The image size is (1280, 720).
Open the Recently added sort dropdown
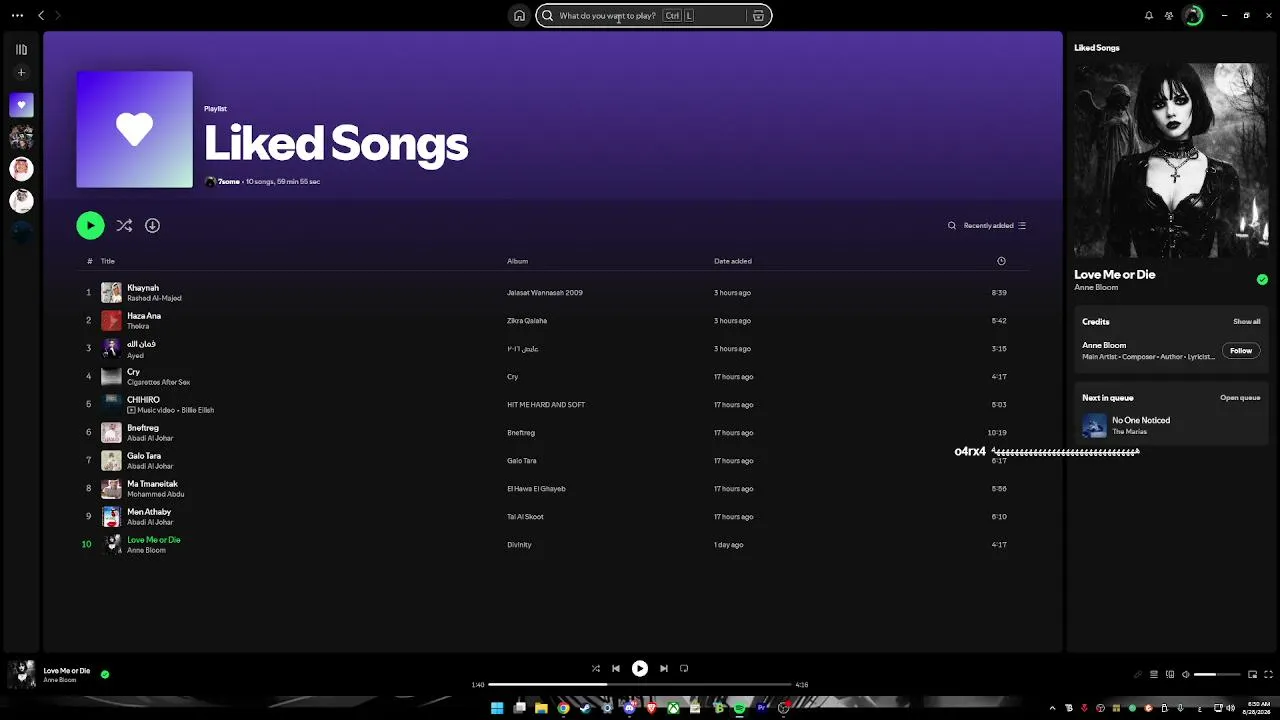pyautogui.click(x=995, y=226)
